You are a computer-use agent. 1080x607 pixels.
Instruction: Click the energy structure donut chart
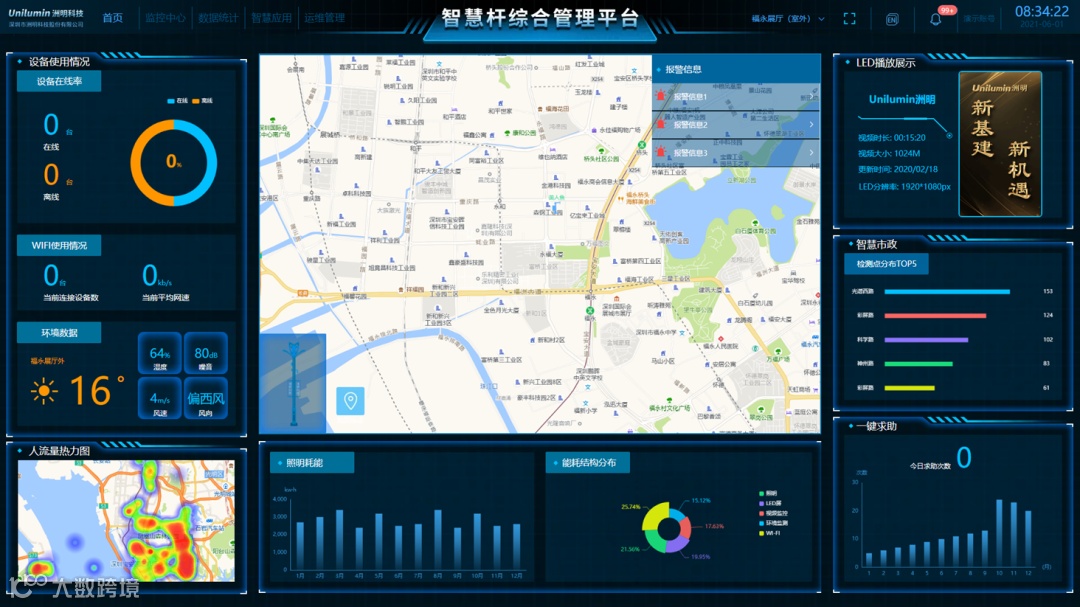pyautogui.click(x=667, y=527)
